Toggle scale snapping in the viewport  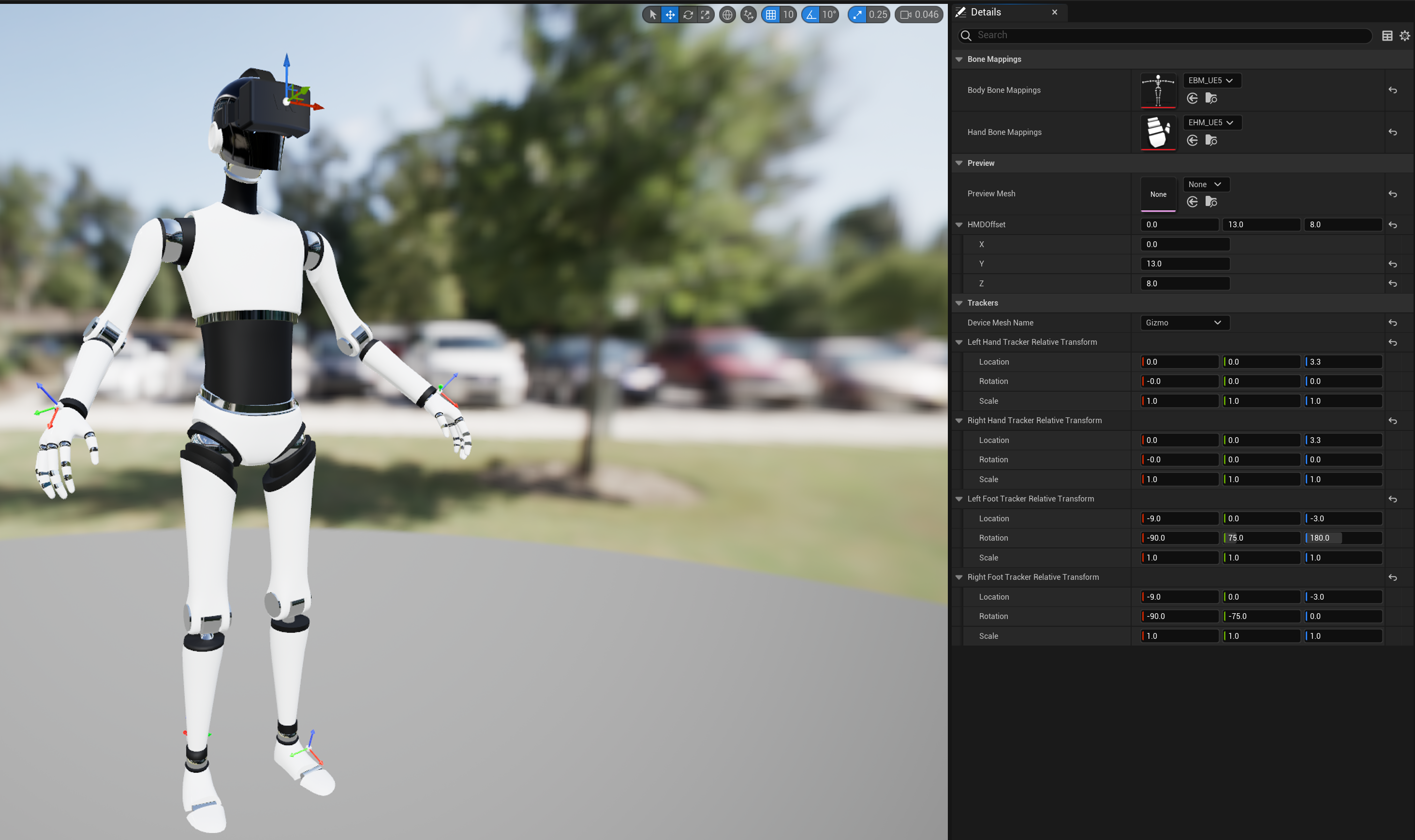(x=857, y=15)
